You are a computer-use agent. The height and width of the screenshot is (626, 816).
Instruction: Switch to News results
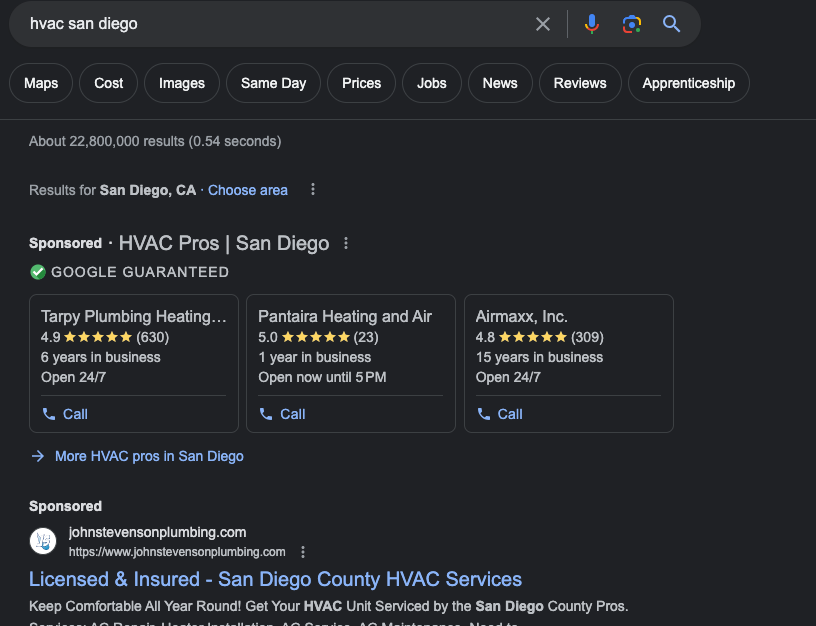500,83
